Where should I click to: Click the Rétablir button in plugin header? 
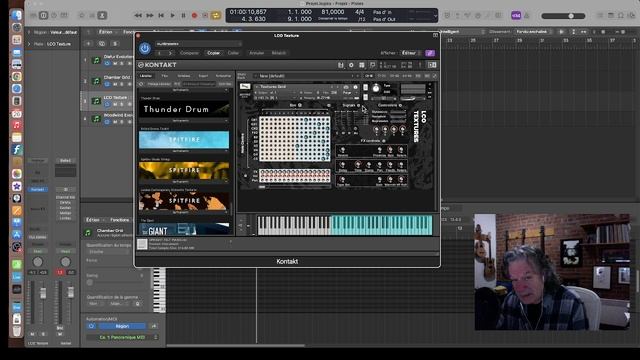[x=279, y=53]
